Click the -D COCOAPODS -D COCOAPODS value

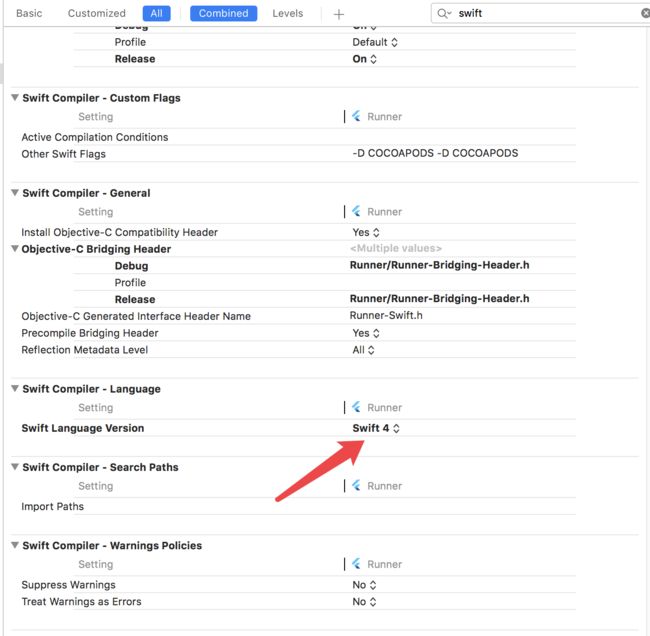pos(435,153)
